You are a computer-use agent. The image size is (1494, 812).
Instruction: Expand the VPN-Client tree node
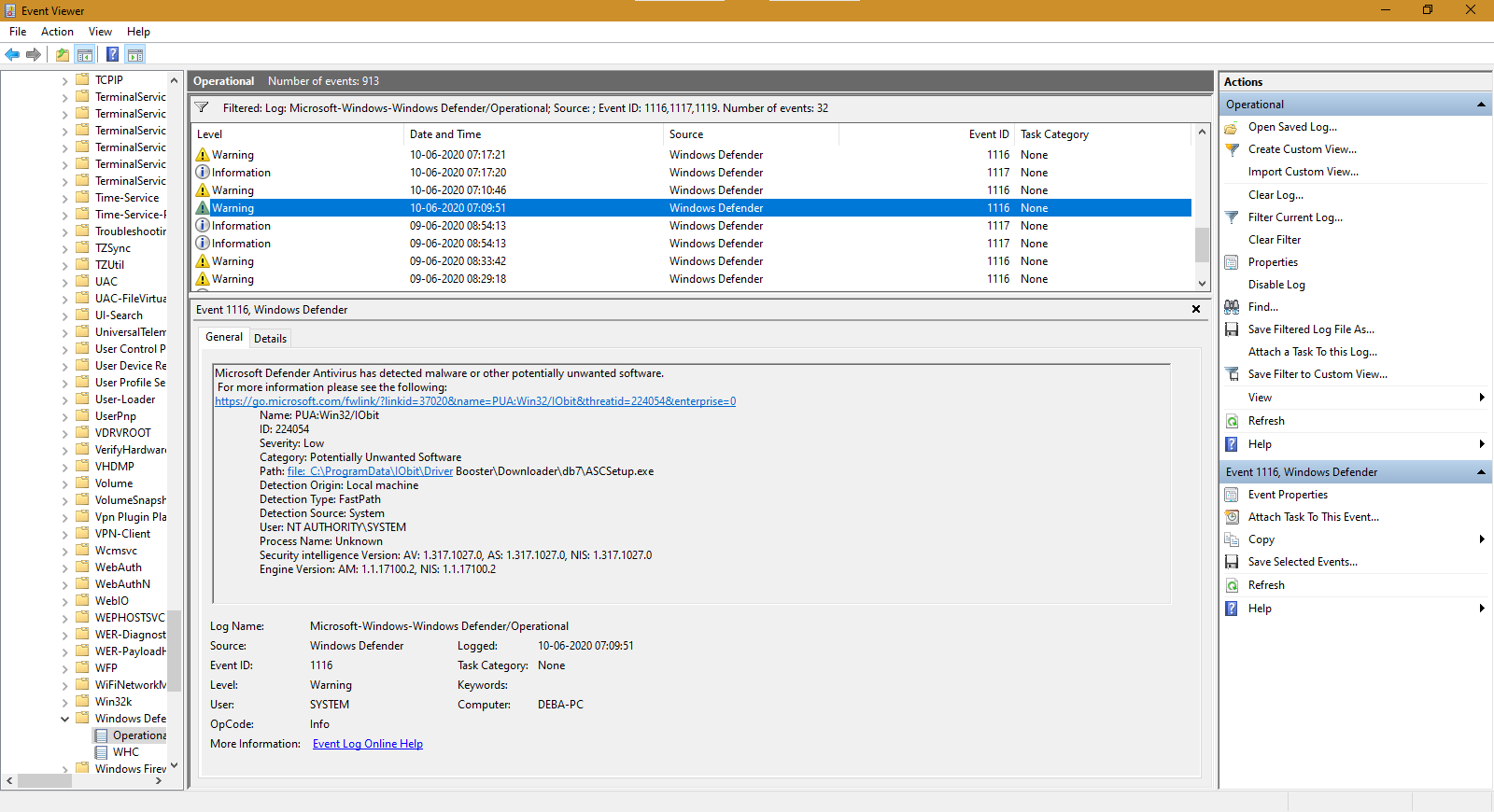[x=64, y=534]
